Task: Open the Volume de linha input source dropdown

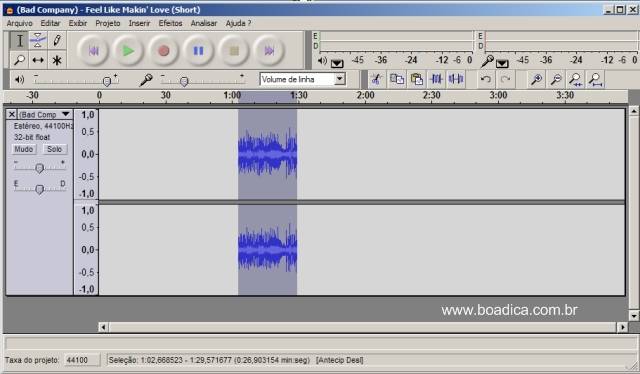Action: tap(340, 79)
